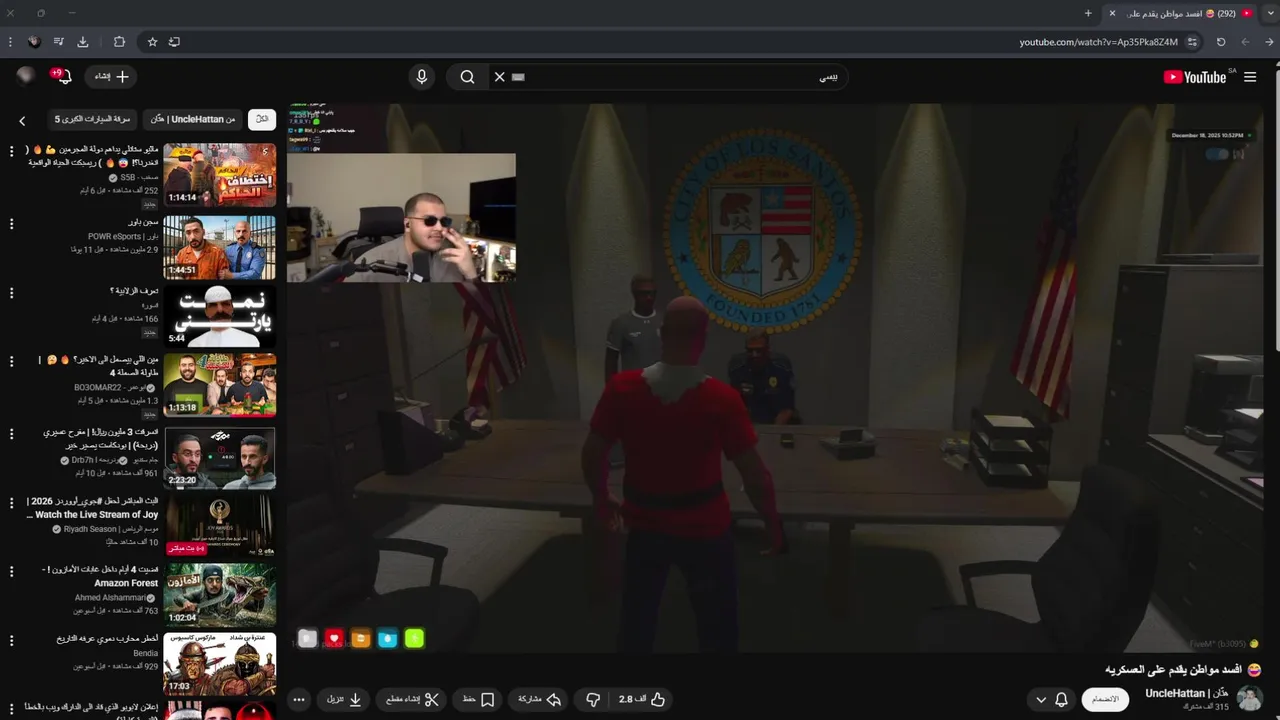Open the 1:13:18 food challenge thumbnail
This screenshot has height=720, width=1280.
[220, 385]
